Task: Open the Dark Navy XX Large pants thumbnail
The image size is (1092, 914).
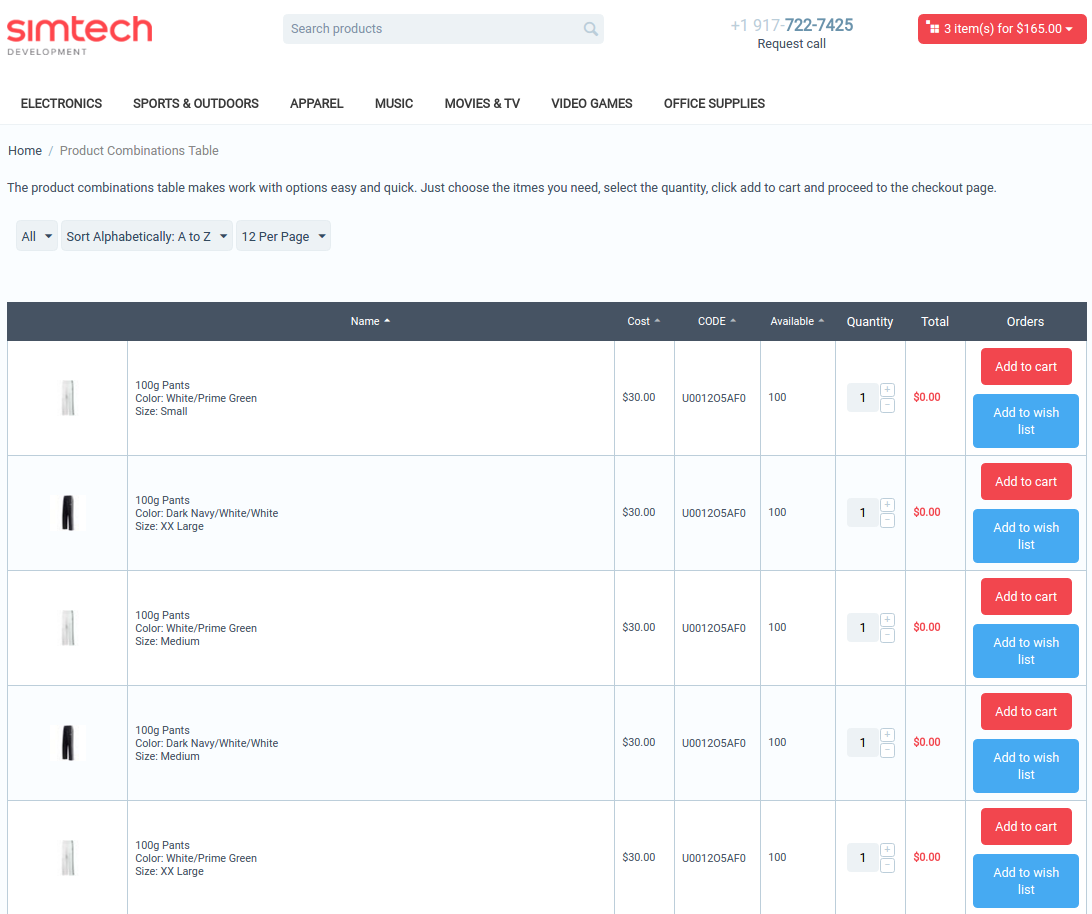Action: 68,513
